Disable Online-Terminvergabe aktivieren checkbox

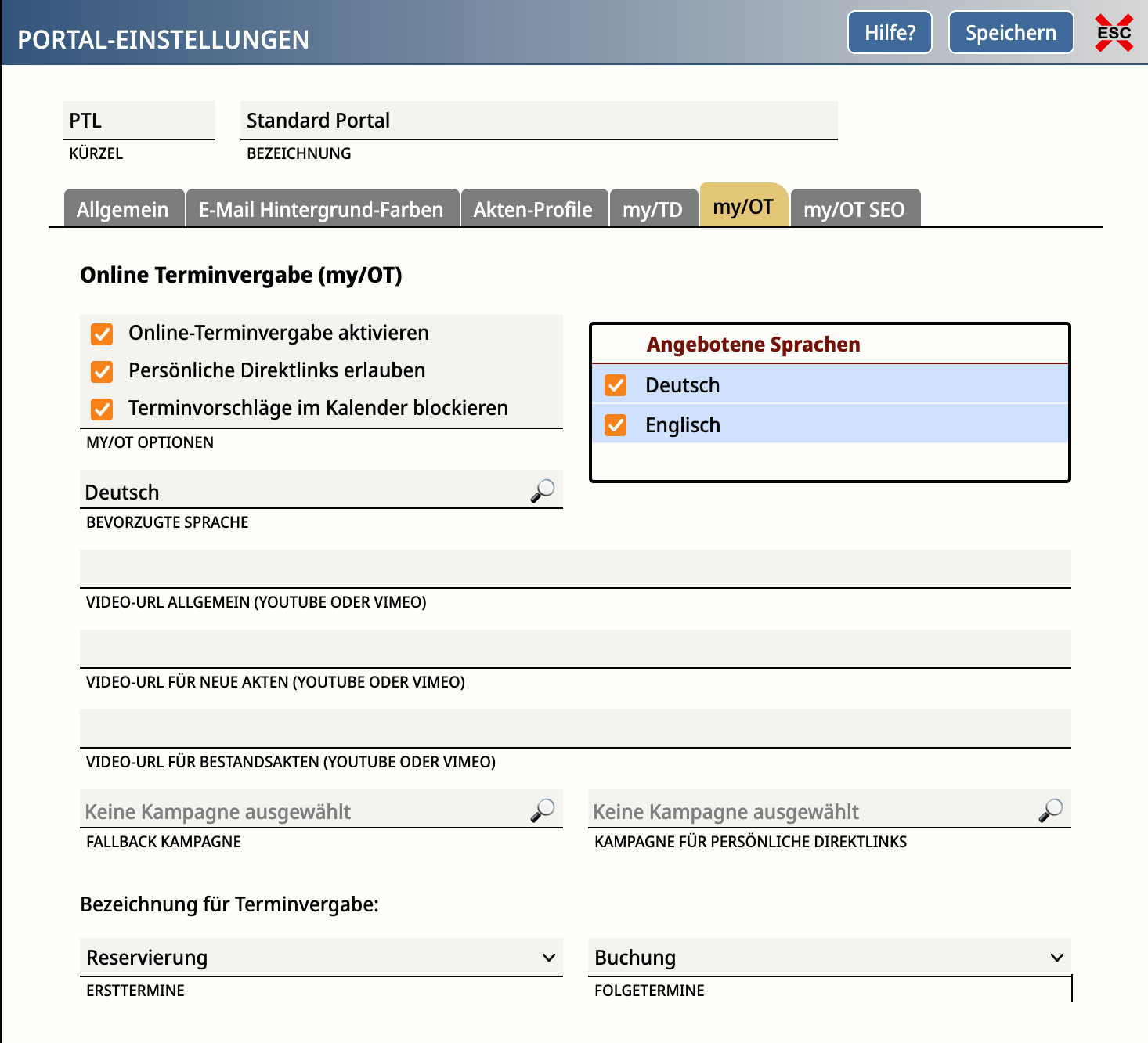tap(102, 334)
